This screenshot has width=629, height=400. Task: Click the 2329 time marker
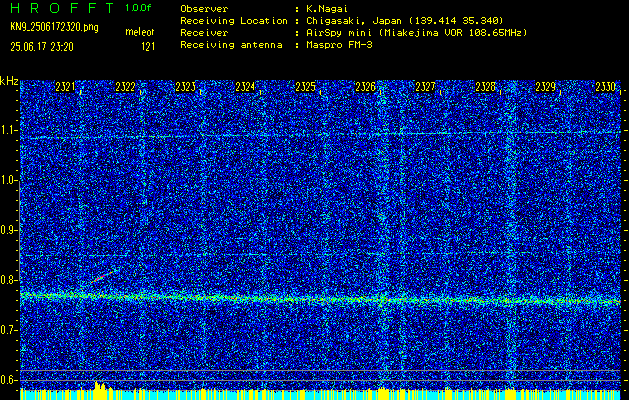[546, 87]
